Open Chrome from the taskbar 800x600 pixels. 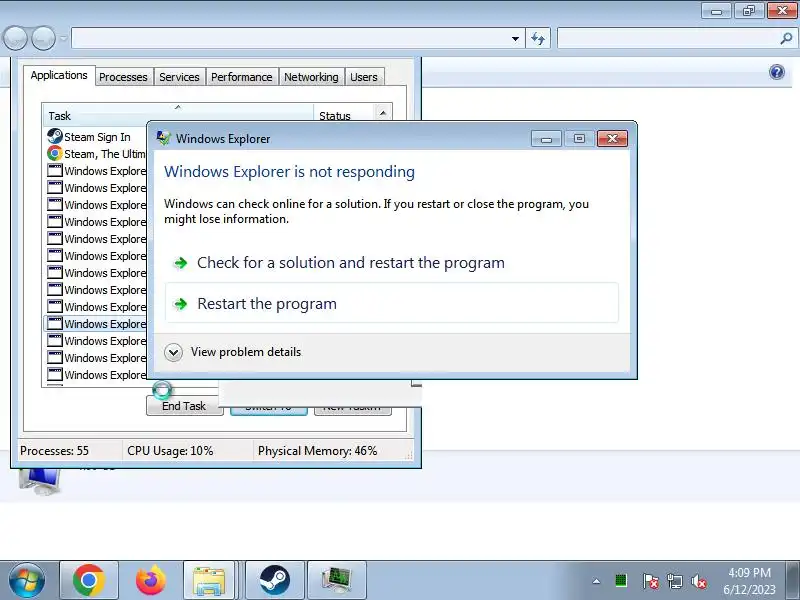click(89, 581)
